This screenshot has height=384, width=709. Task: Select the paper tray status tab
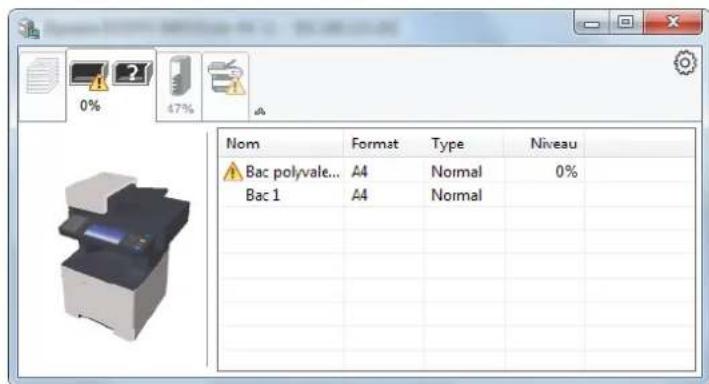coord(111,86)
